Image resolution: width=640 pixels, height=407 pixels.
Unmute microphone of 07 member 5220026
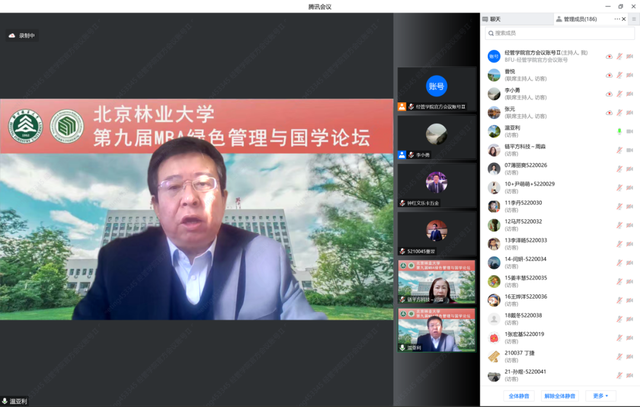(619, 169)
